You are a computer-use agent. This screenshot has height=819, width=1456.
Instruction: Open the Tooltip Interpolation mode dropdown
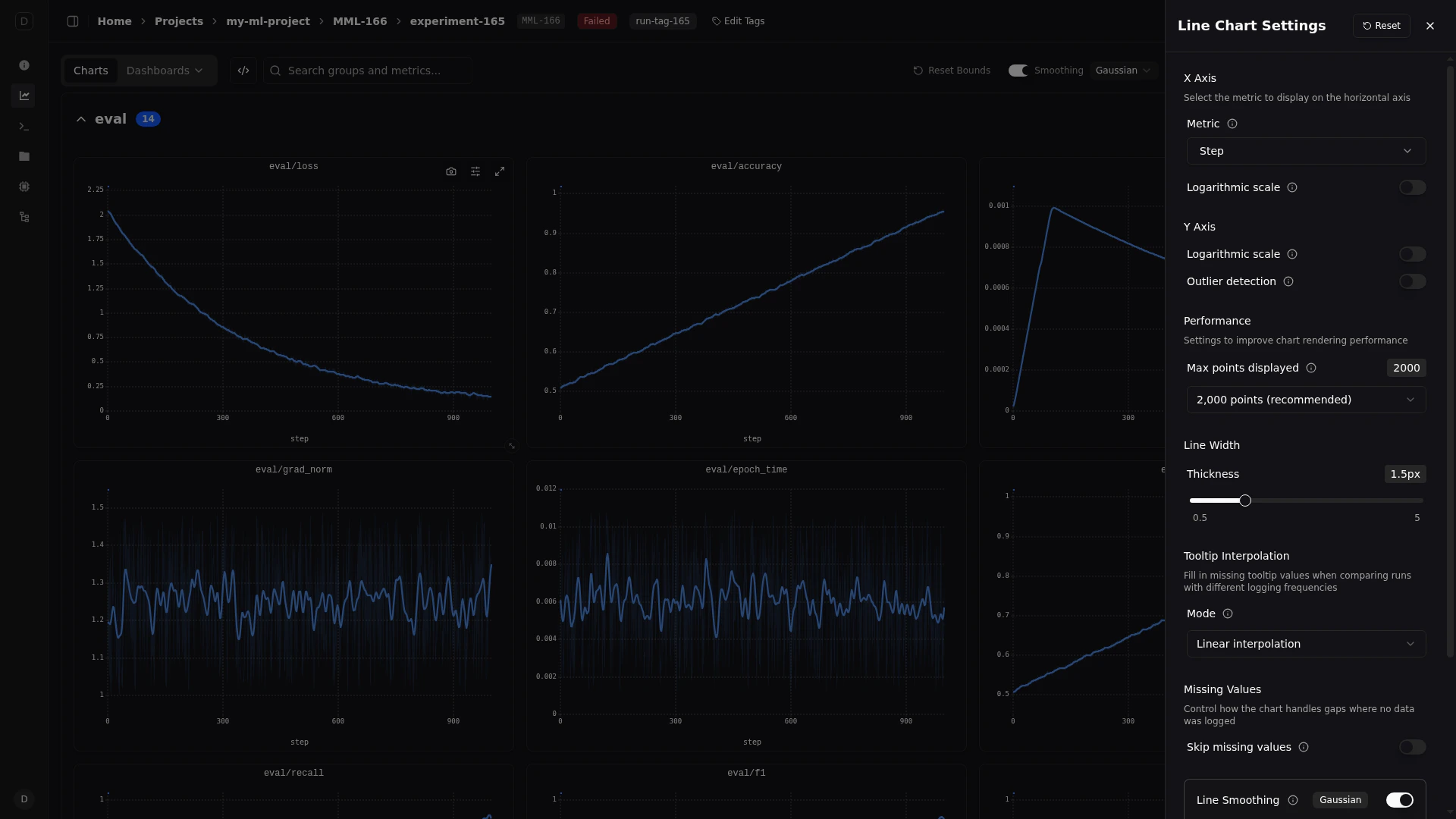pyautogui.click(x=1305, y=643)
